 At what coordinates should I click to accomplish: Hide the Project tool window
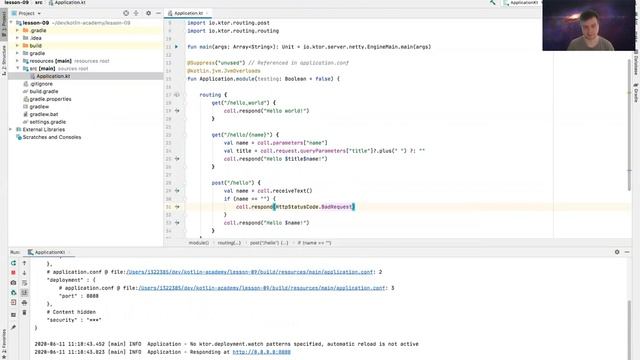158,13
